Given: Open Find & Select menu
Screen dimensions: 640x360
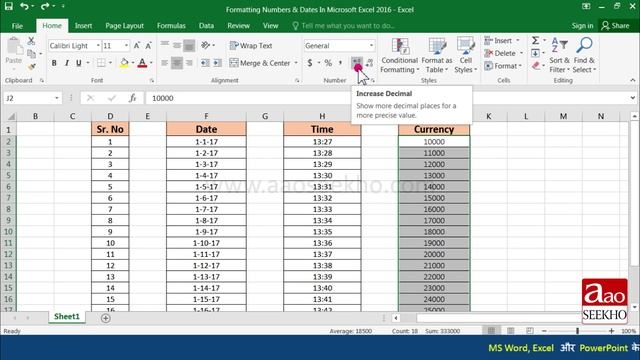Looking at the screenshot, I should tap(584, 55).
